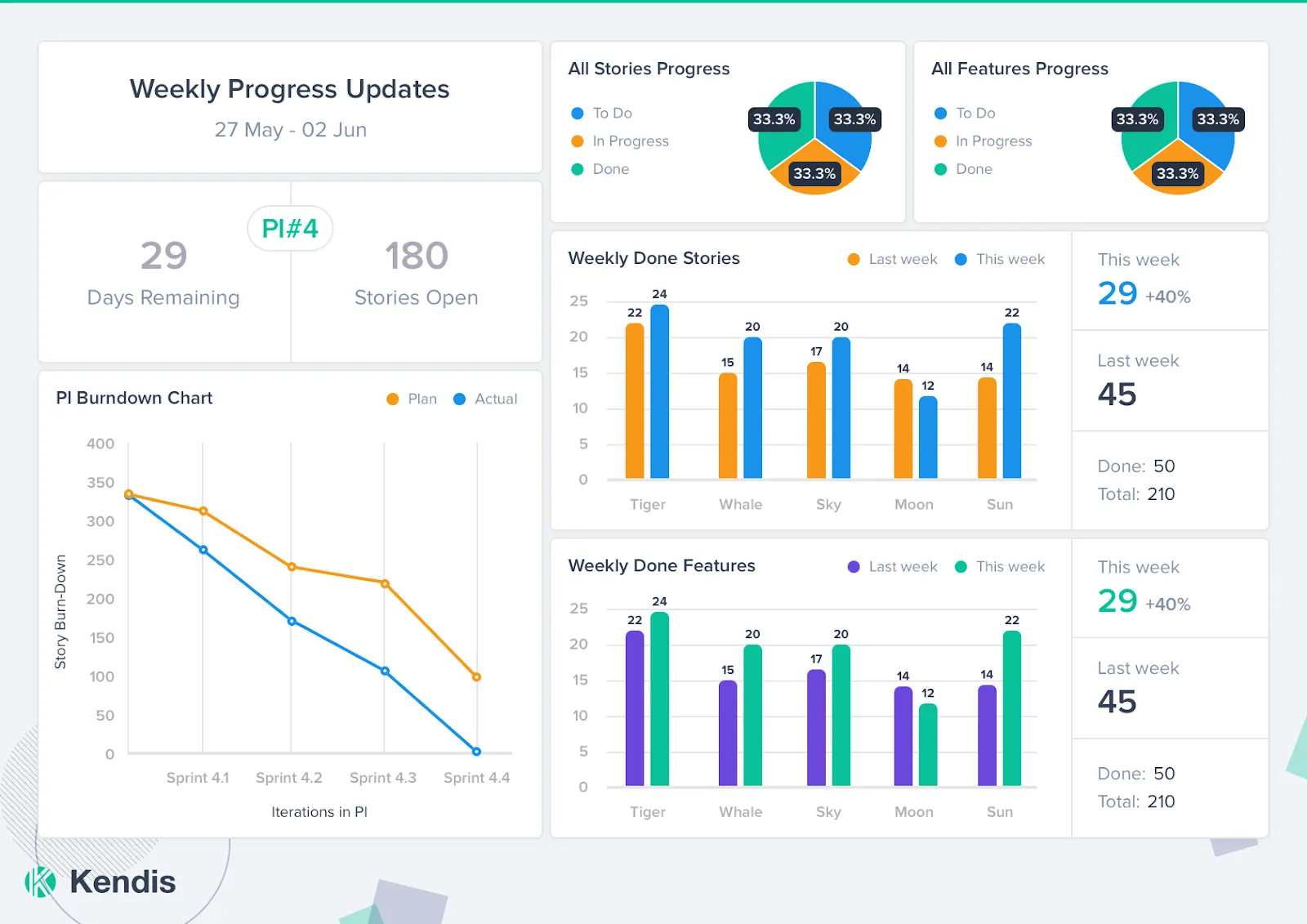The height and width of the screenshot is (924, 1307).
Task: Click the Kendis logo icon
Action: point(40,882)
